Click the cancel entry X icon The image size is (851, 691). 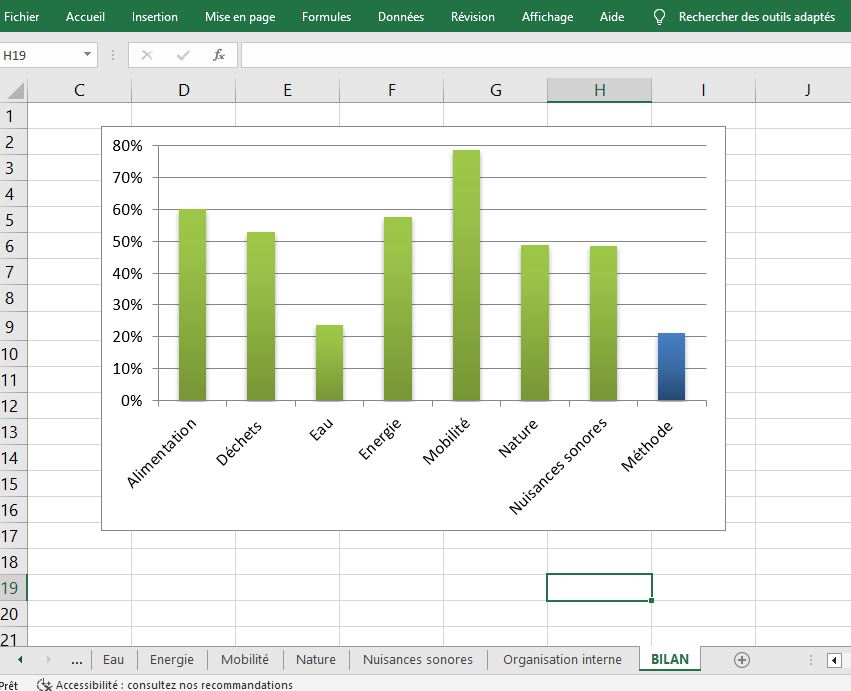coord(147,55)
